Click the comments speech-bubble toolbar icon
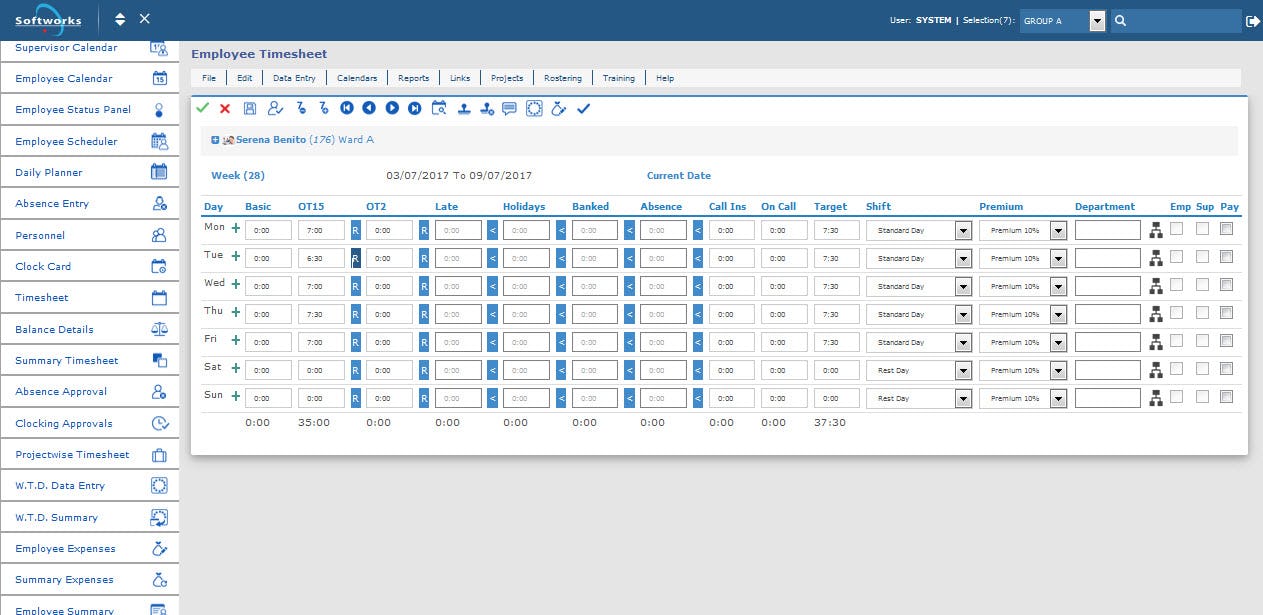The image size is (1263, 615). [510, 109]
